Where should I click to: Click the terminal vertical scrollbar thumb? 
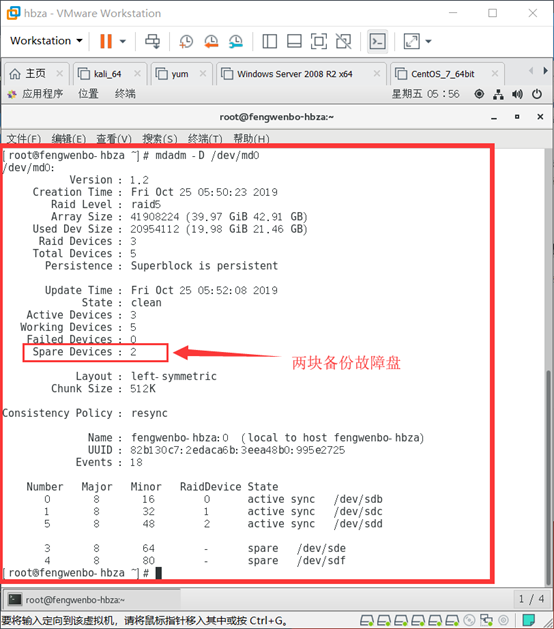[x=548, y=478]
